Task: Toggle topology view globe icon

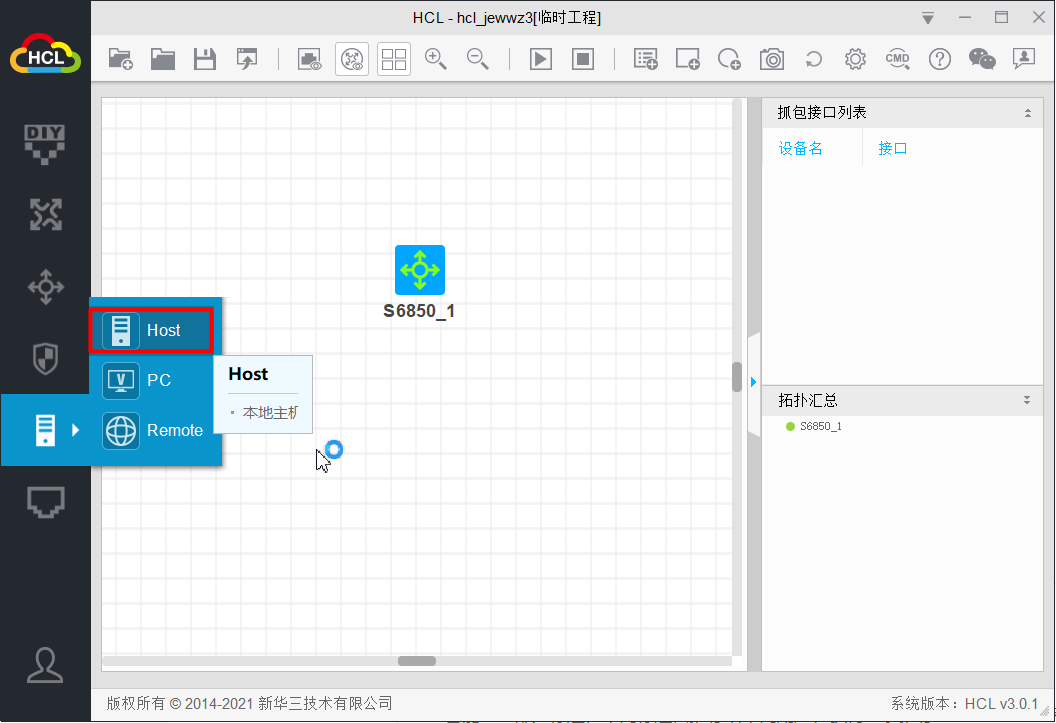Action: [x=352, y=59]
